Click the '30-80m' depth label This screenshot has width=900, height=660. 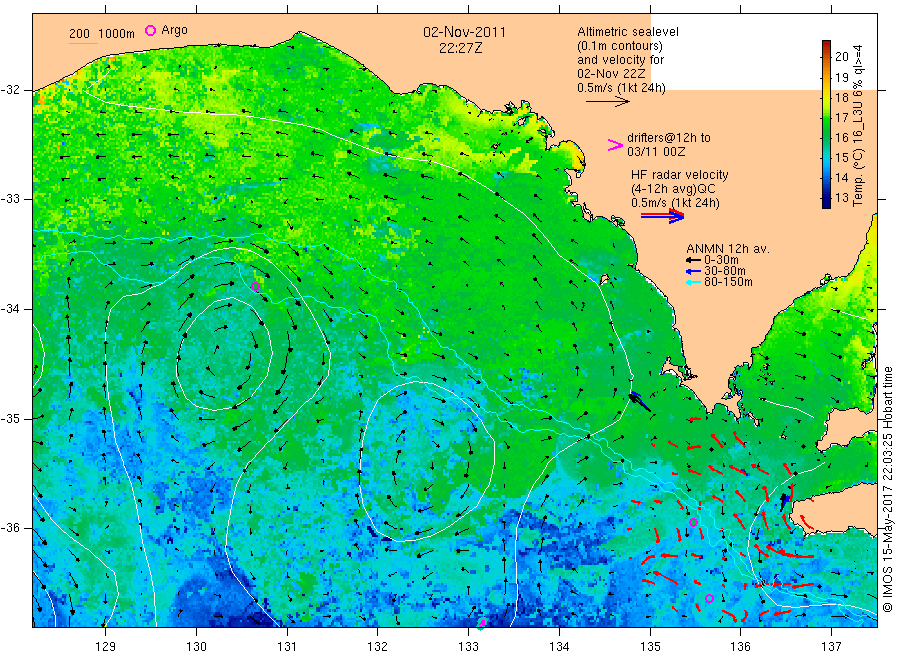click(724, 271)
